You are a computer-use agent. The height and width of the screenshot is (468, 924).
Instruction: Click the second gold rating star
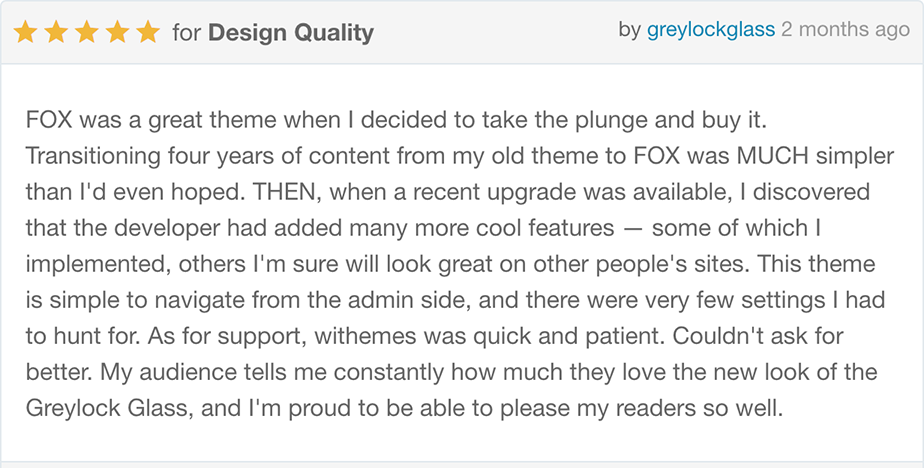[56, 32]
